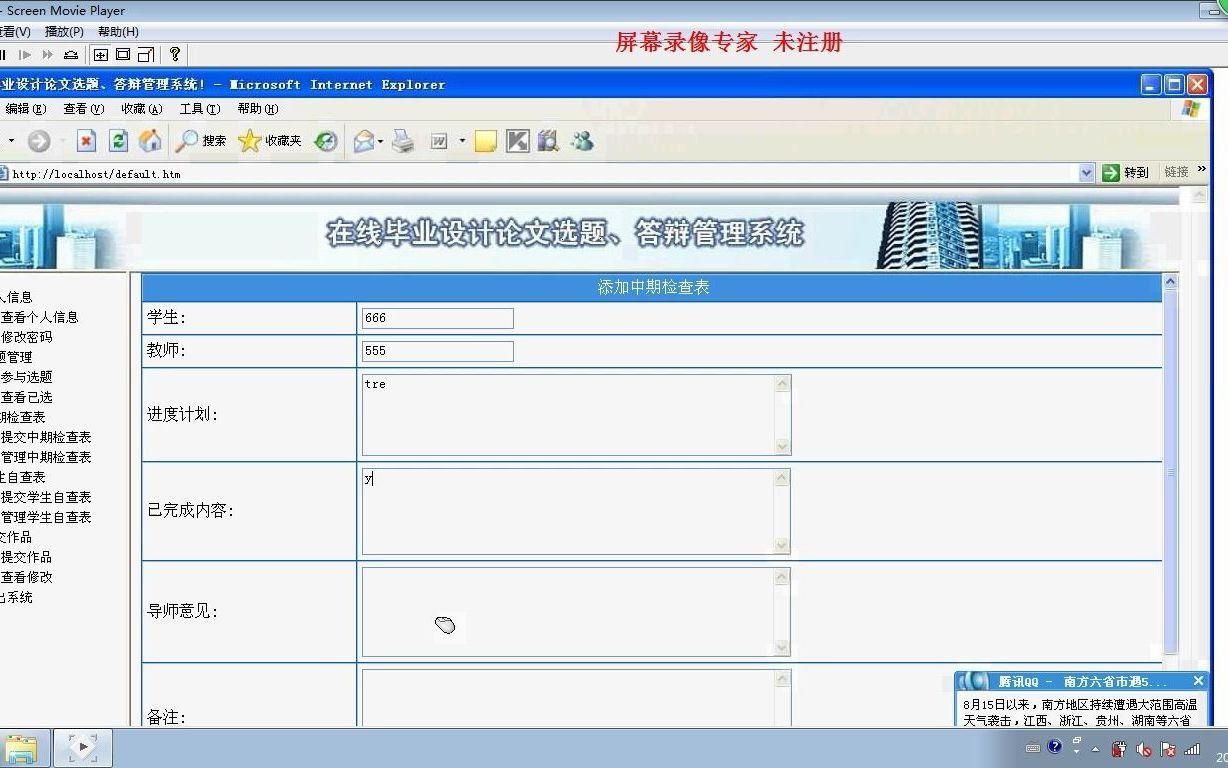Click the Refresh icon in IE toolbar
Screen dimensions: 1228x768
[118, 142]
